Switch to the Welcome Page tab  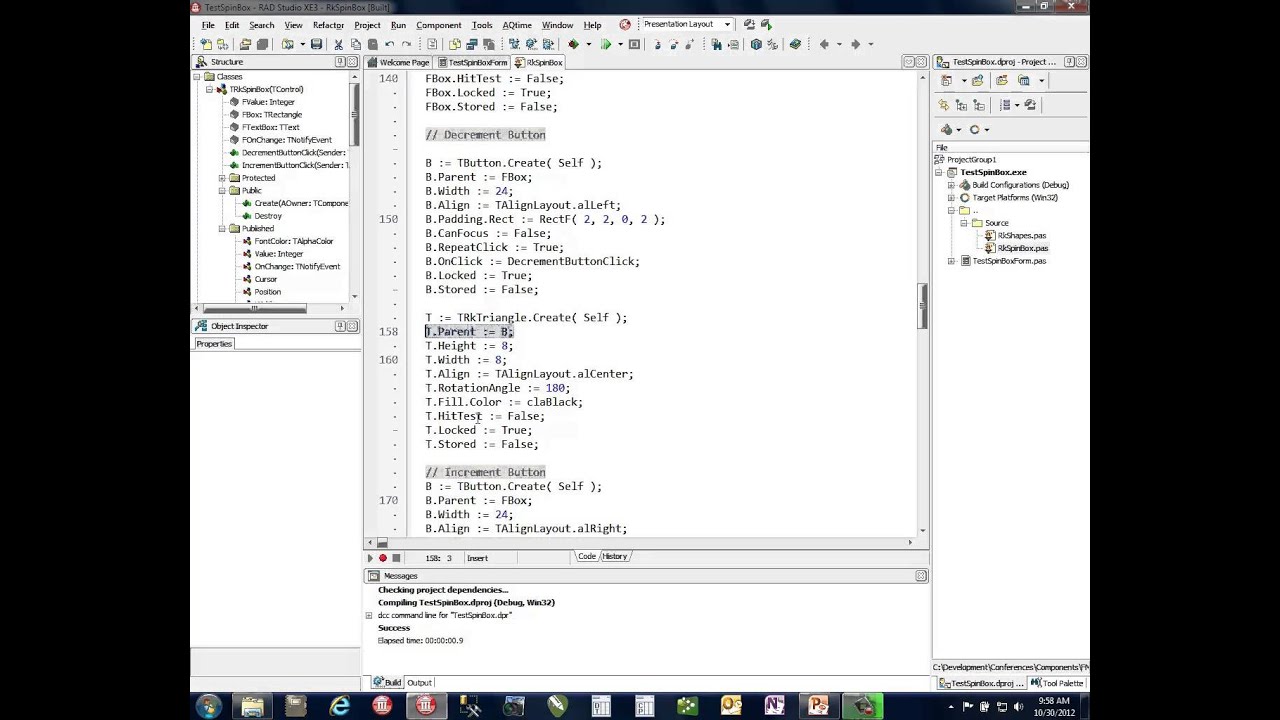point(398,62)
